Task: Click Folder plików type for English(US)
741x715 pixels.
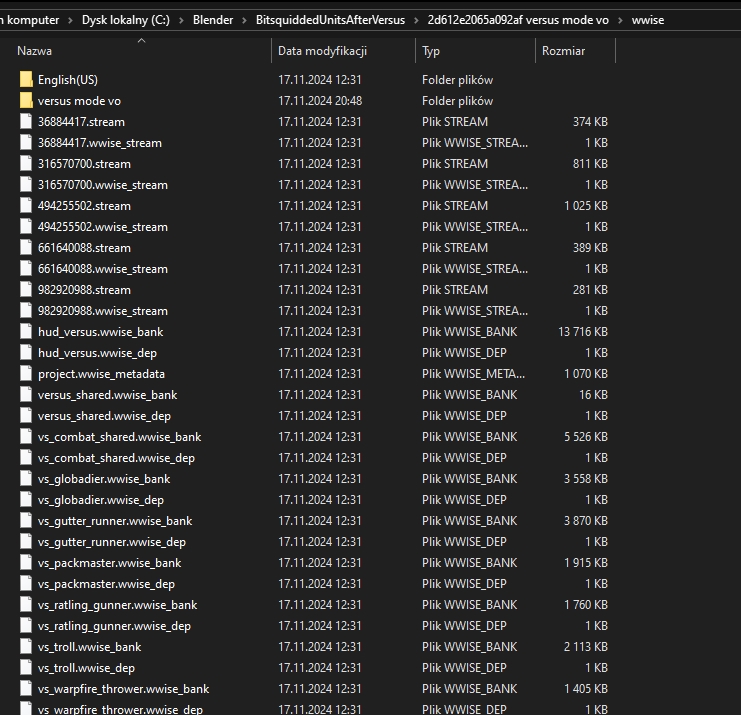Action: click(457, 80)
